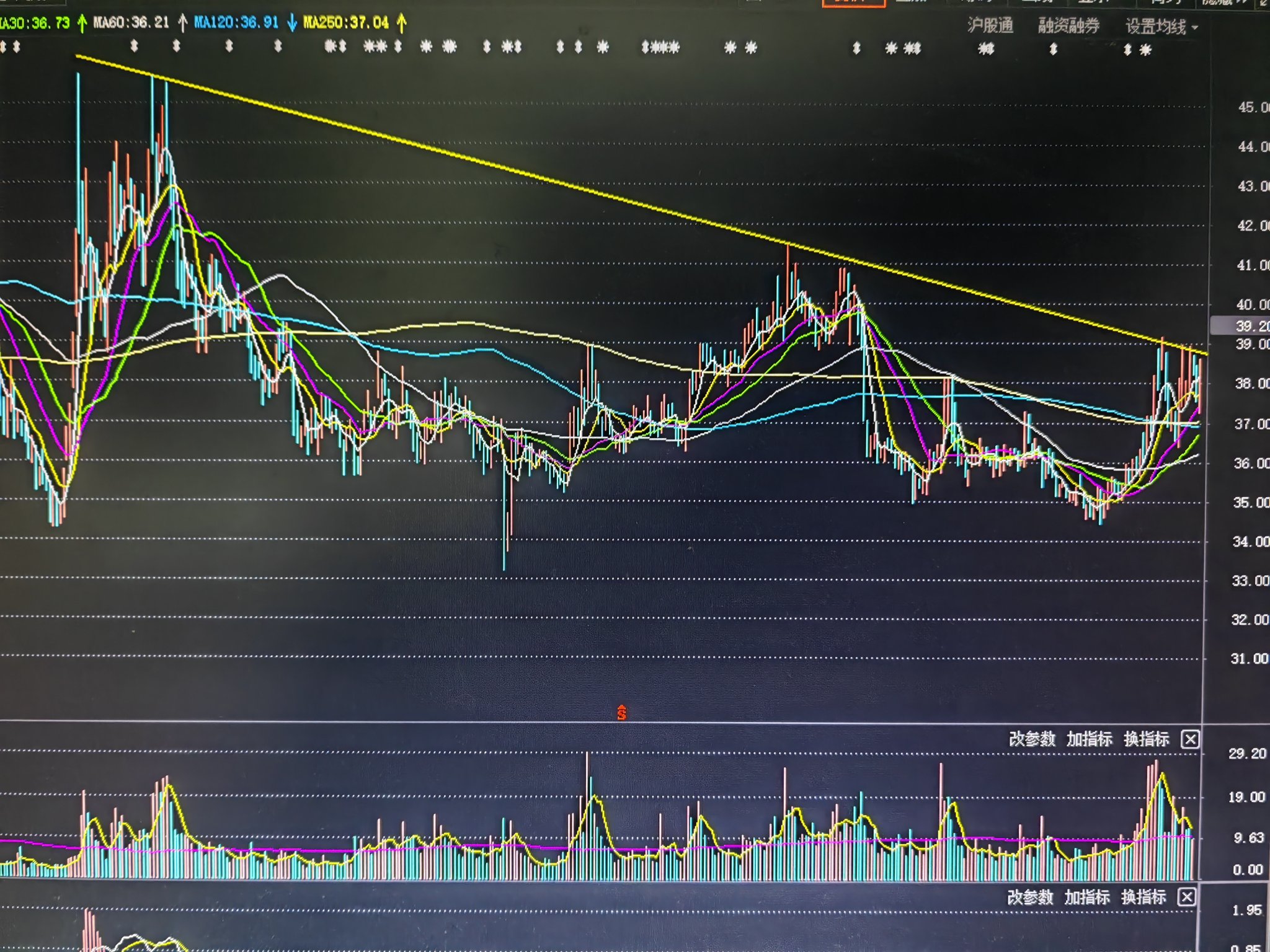Expand the 设置均线 dropdown arrow
This screenshot has width=1270, height=952.
point(1195,28)
